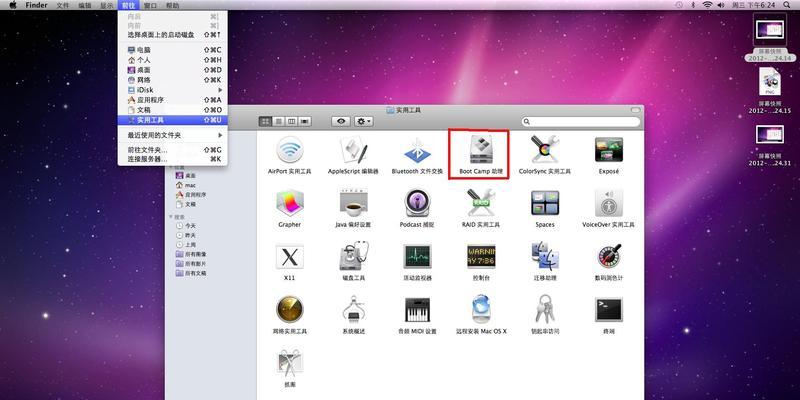Select the X11 app icon
800x400 pixels.
tap(290, 256)
